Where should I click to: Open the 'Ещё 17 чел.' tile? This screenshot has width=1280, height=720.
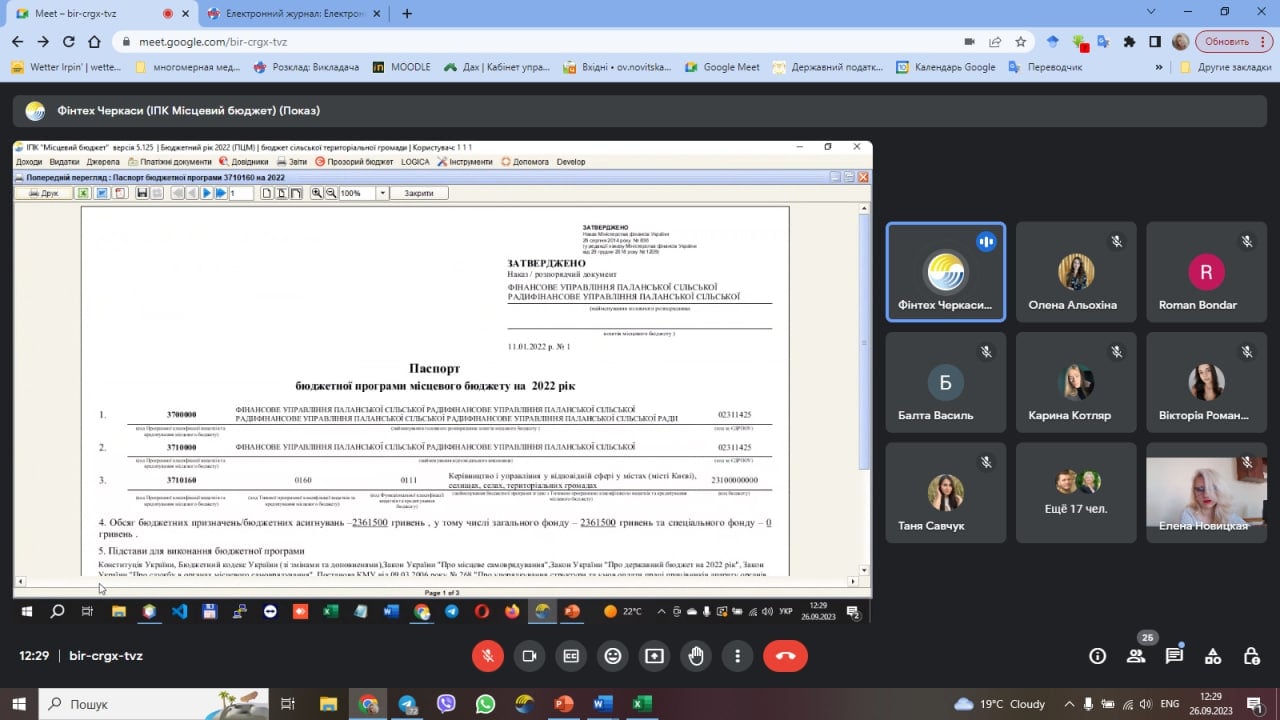click(1076, 493)
